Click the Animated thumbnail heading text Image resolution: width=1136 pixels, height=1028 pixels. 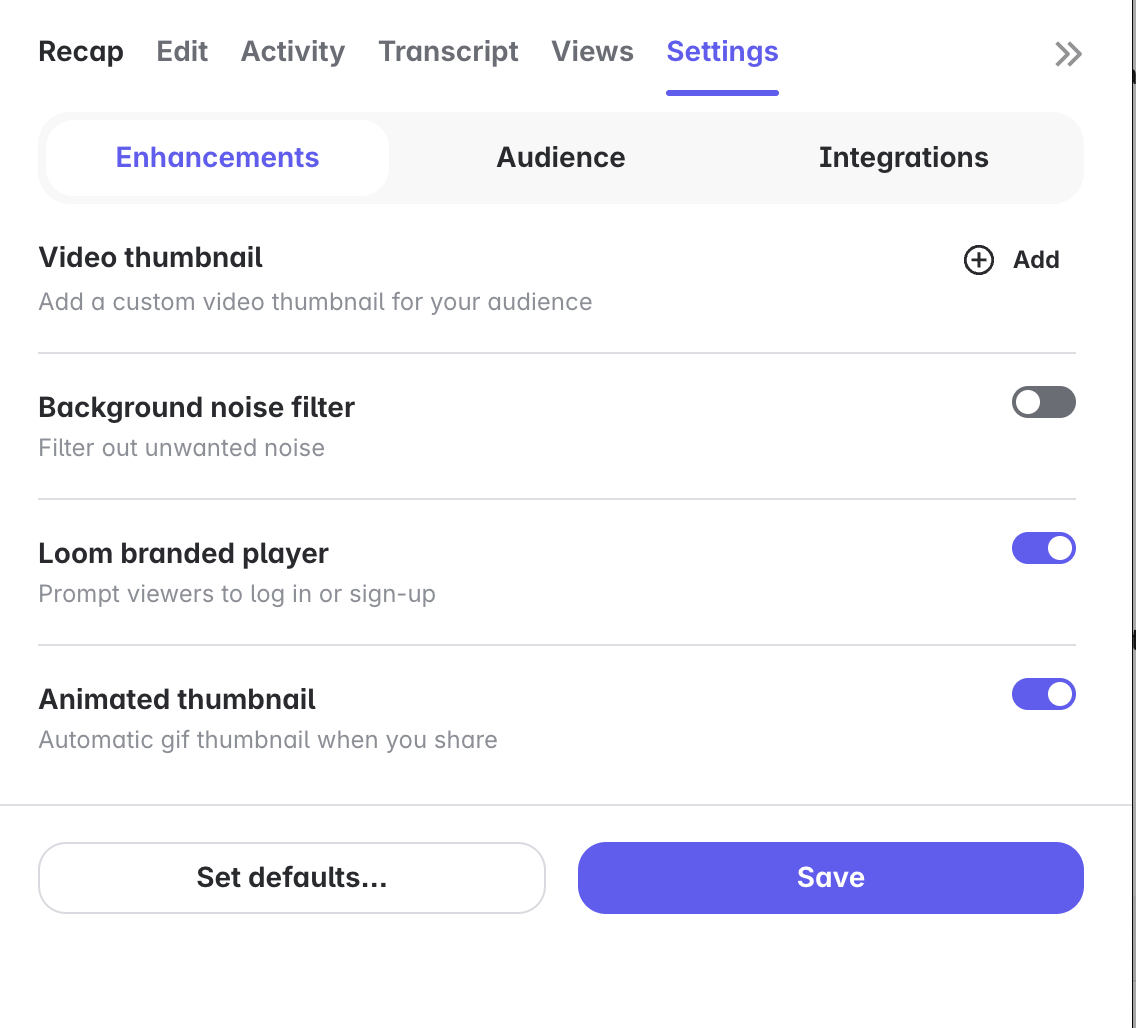coord(177,700)
